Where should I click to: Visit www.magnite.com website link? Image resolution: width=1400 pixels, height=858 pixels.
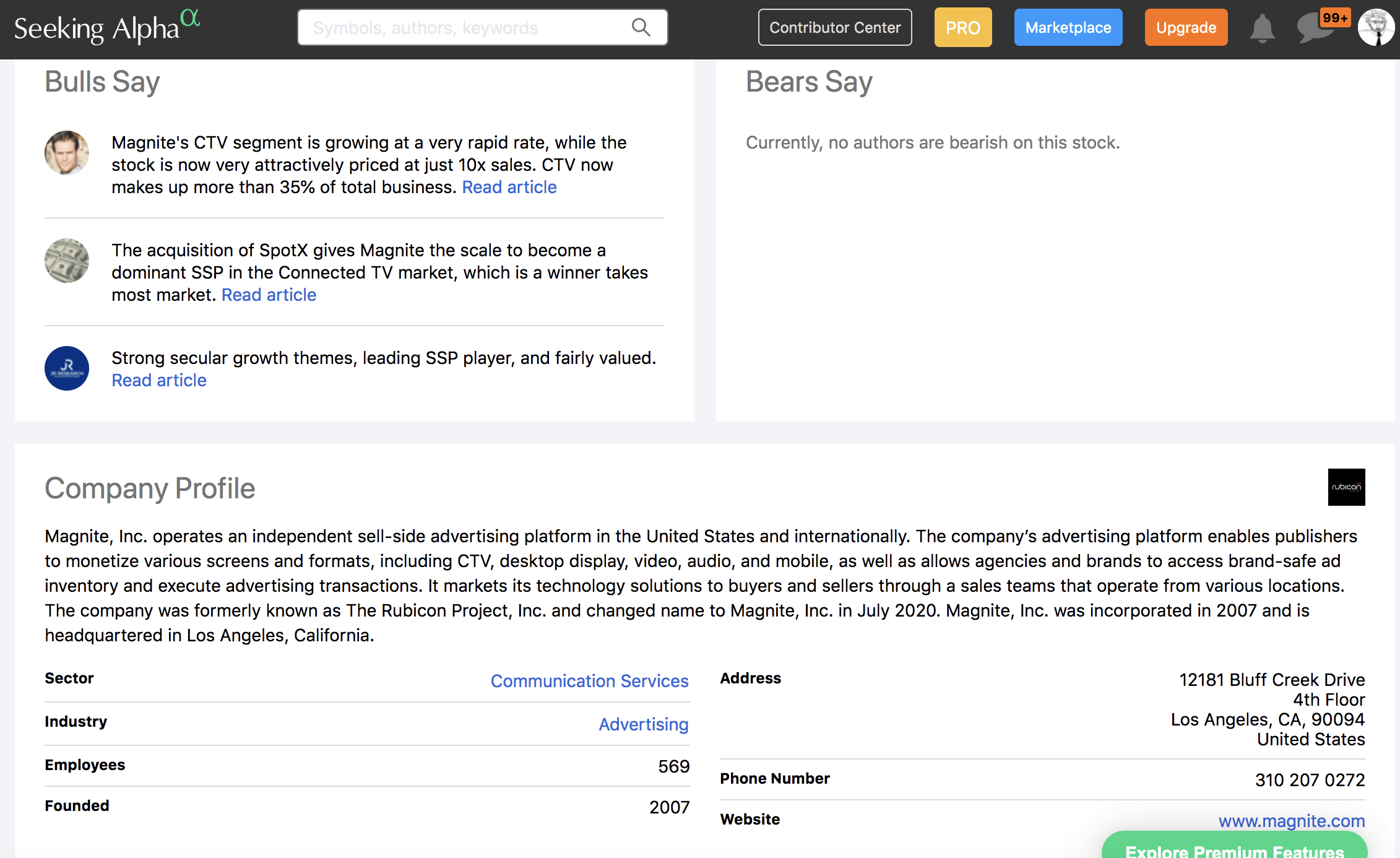(1291, 821)
